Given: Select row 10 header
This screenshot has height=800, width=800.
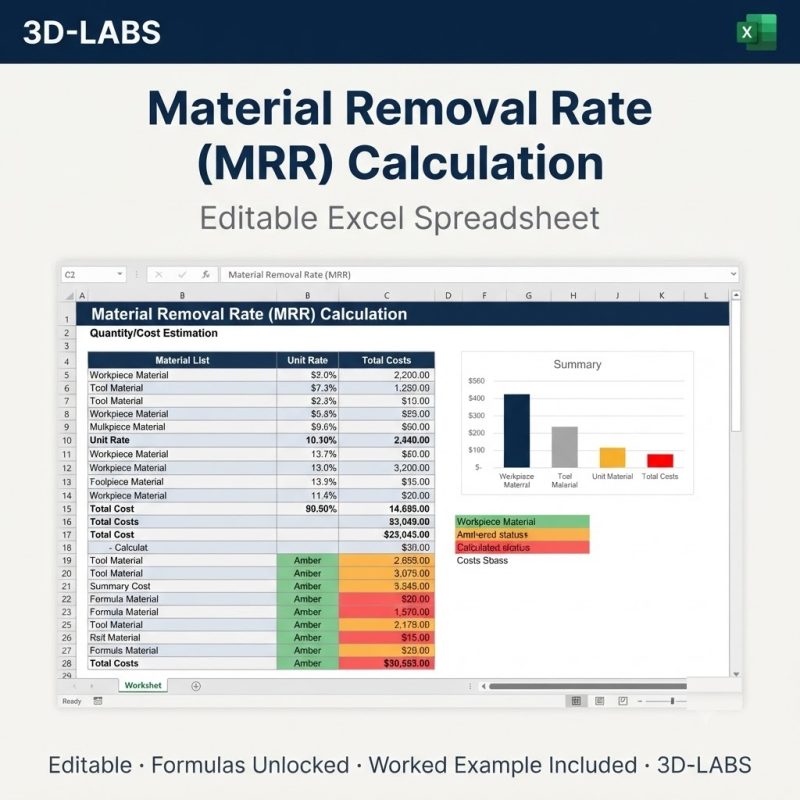Looking at the screenshot, I should click(x=67, y=440).
